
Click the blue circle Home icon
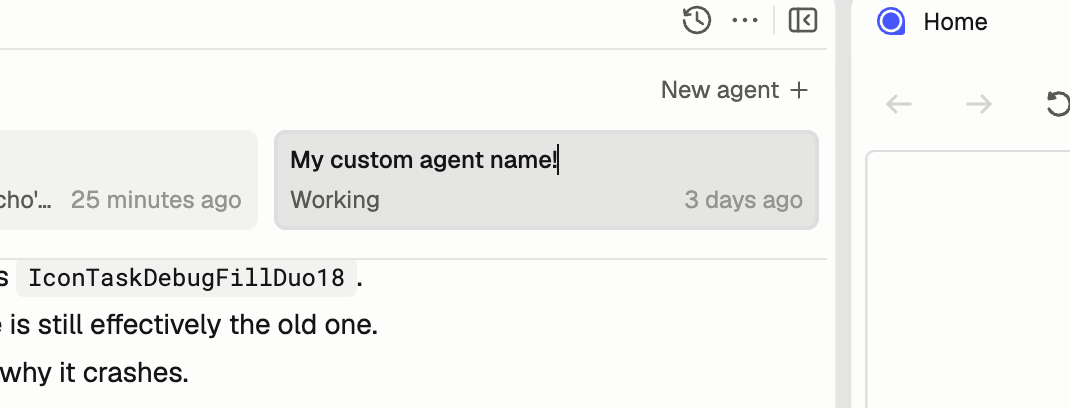tap(890, 21)
